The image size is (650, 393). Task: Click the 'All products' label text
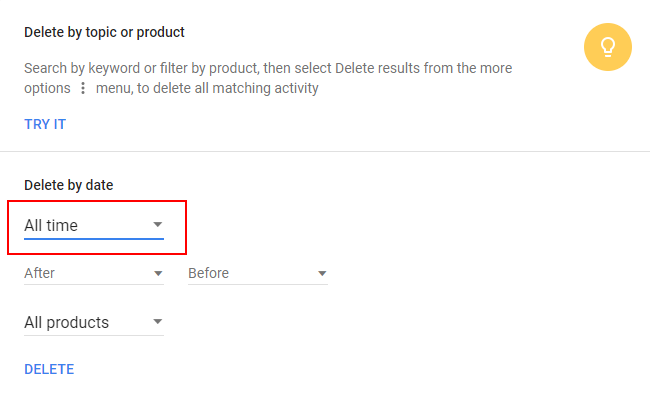(66, 323)
